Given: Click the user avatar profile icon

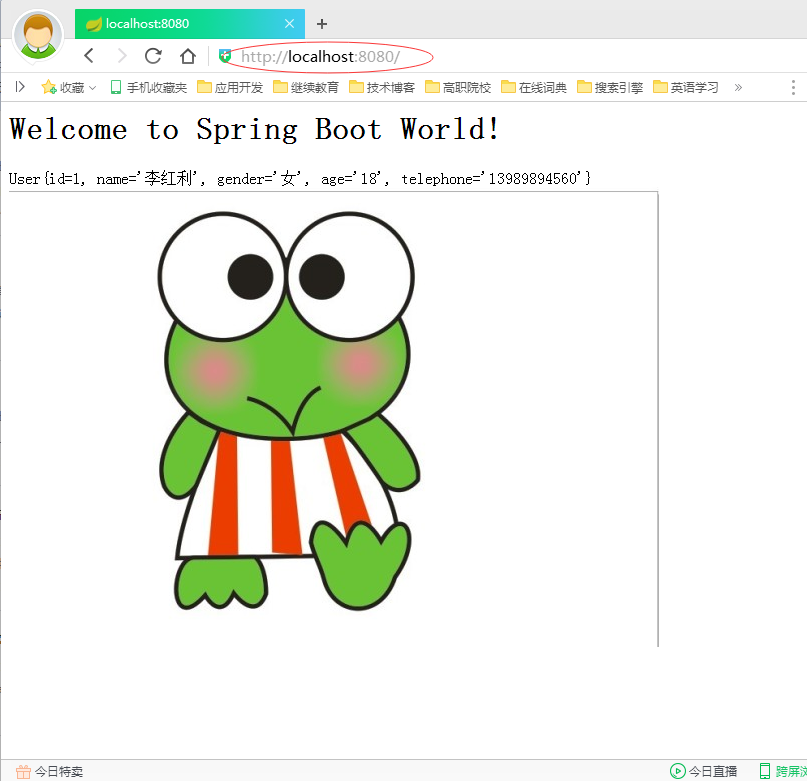Looking at the screenshot, I should click(x=38, y=36).
